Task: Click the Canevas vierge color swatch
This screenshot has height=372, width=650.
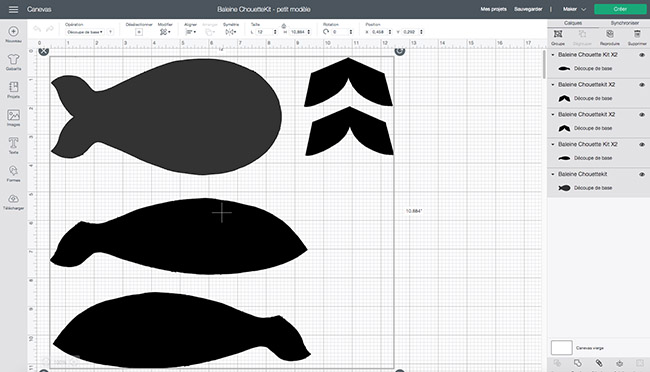Action: coord(561,348)
